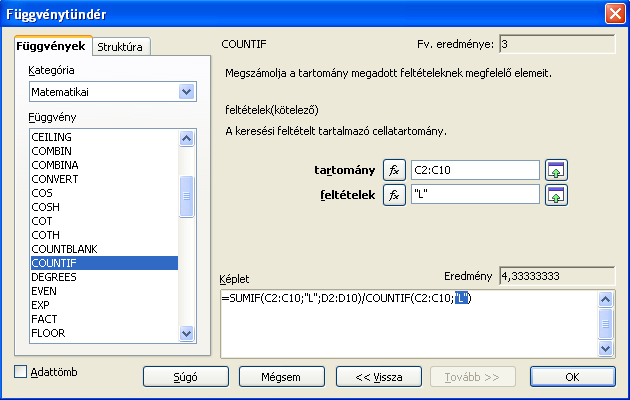Click the Fv. eredménye result field
This screenshot has height=400, width=630.
click(557, 44)
